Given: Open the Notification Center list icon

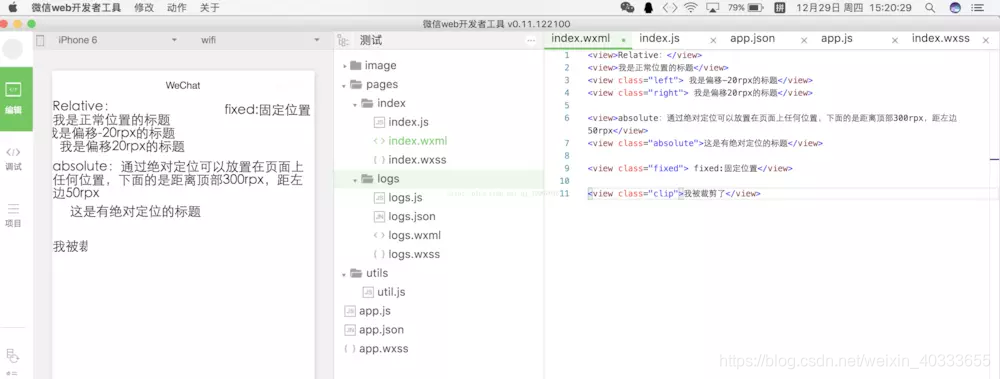Looking at the screenshot, I should point(978,8).
